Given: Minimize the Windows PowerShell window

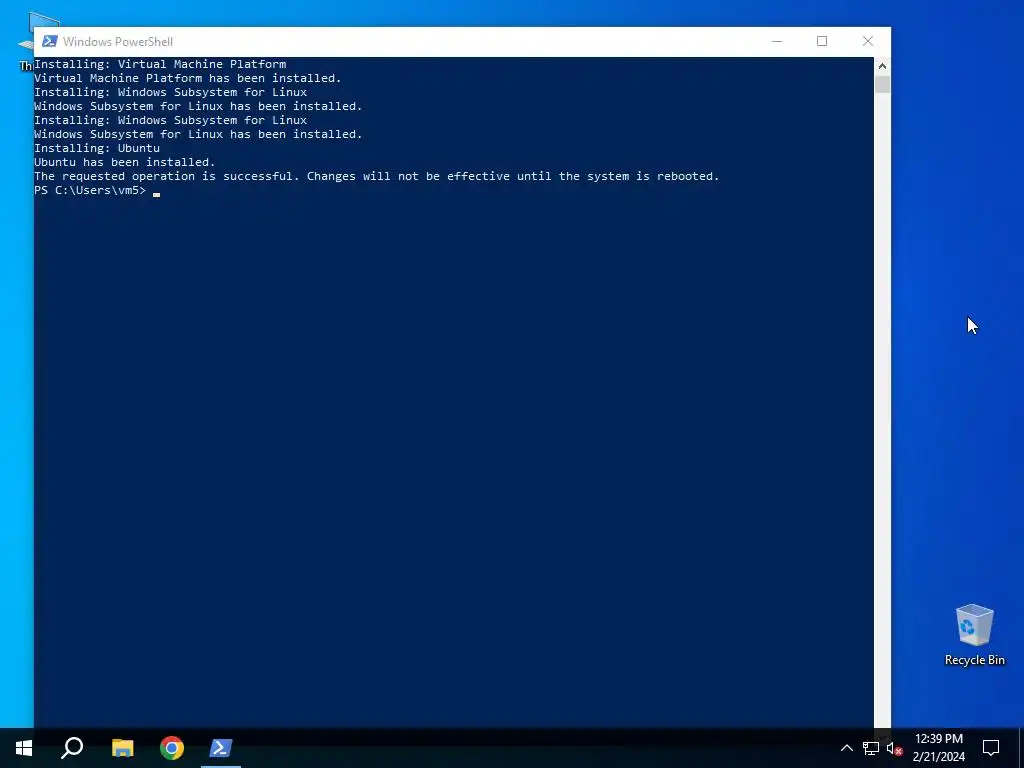Looking at the screenshot, I should coord(776,41).
